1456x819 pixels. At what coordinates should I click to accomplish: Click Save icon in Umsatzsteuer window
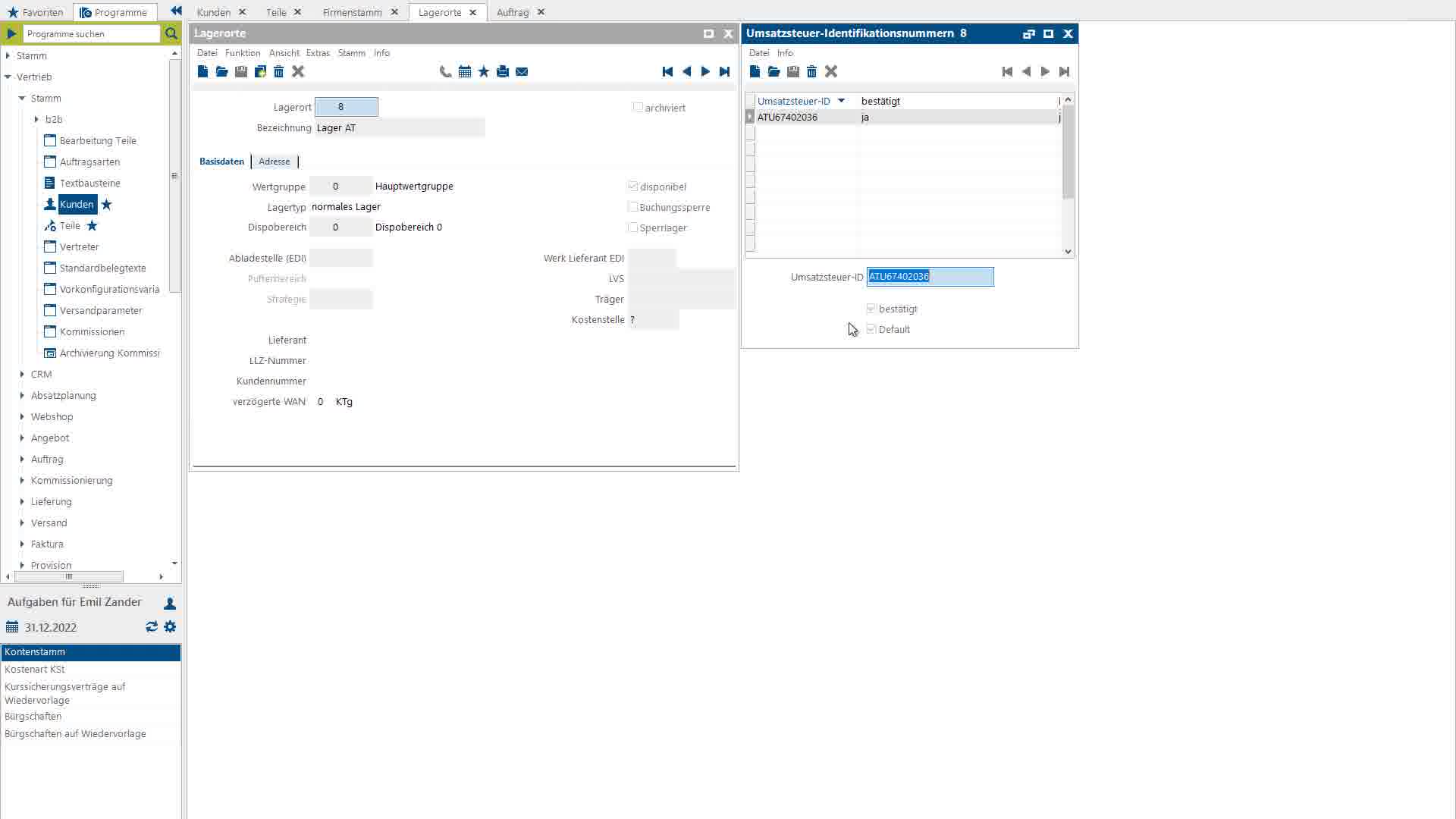click(792, 71)
